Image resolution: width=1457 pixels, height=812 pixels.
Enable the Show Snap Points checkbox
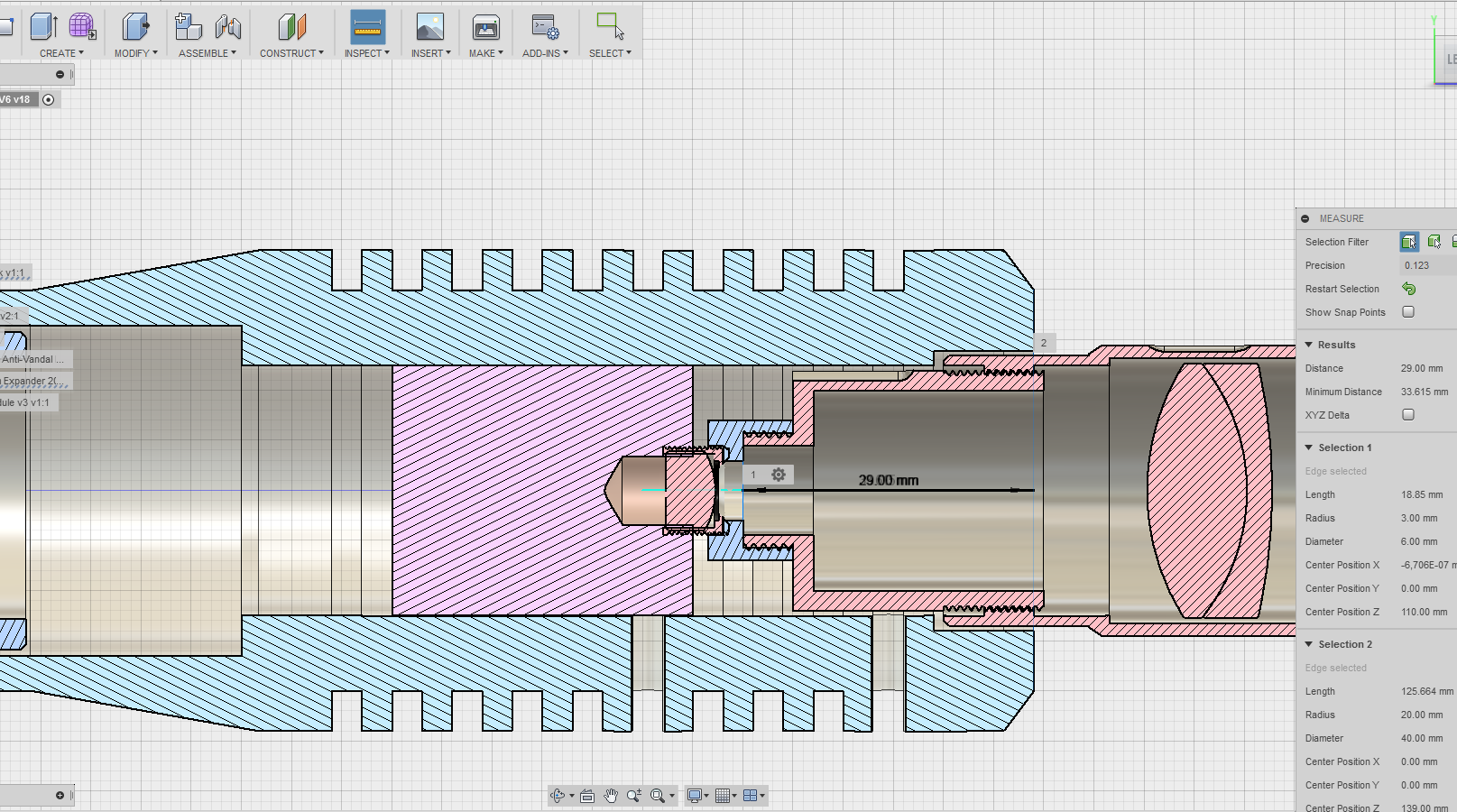(1408, 312)
